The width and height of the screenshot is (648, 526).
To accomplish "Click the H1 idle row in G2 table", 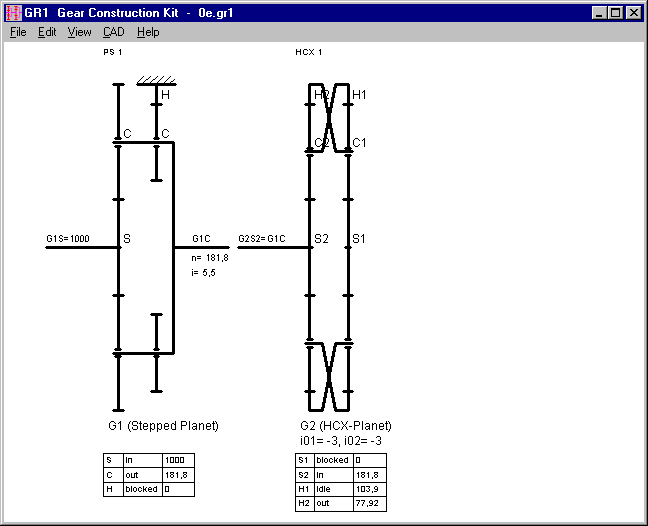I will 339,490.
